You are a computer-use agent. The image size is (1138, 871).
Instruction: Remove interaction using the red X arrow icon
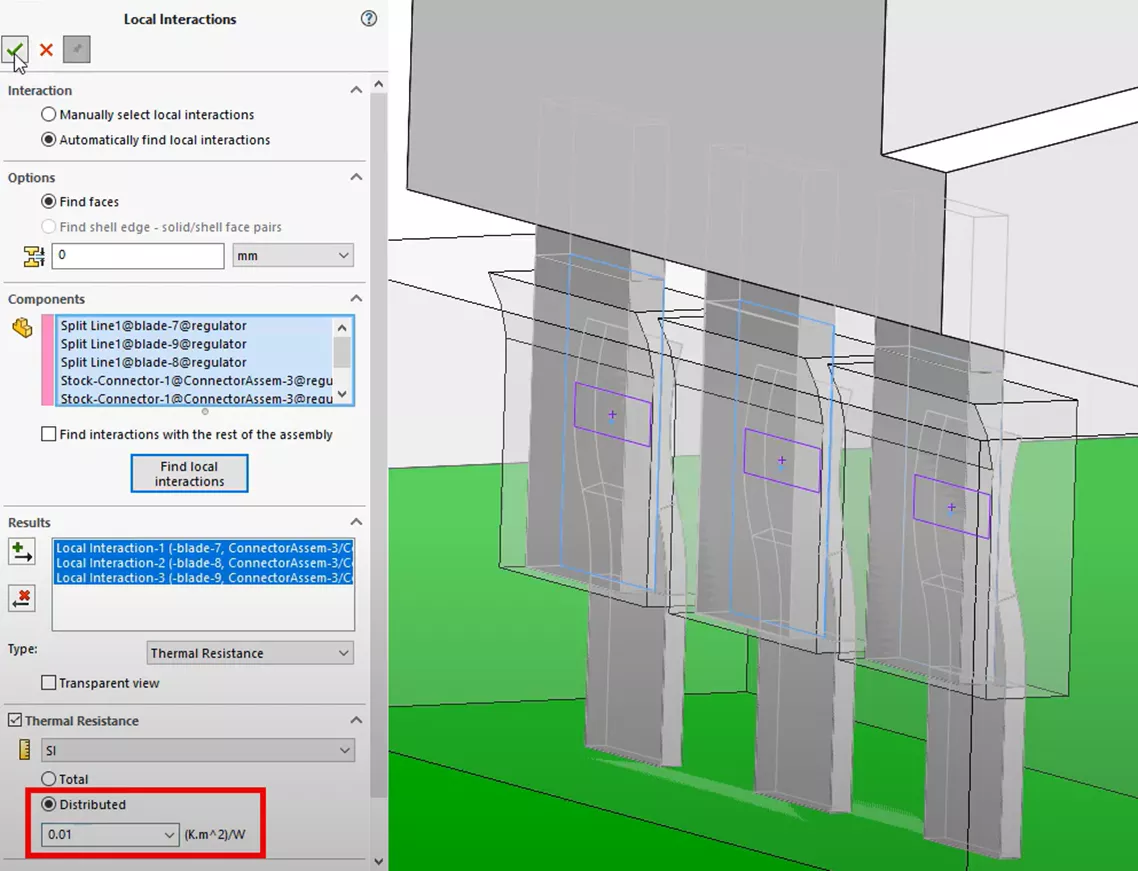point(22,598)
